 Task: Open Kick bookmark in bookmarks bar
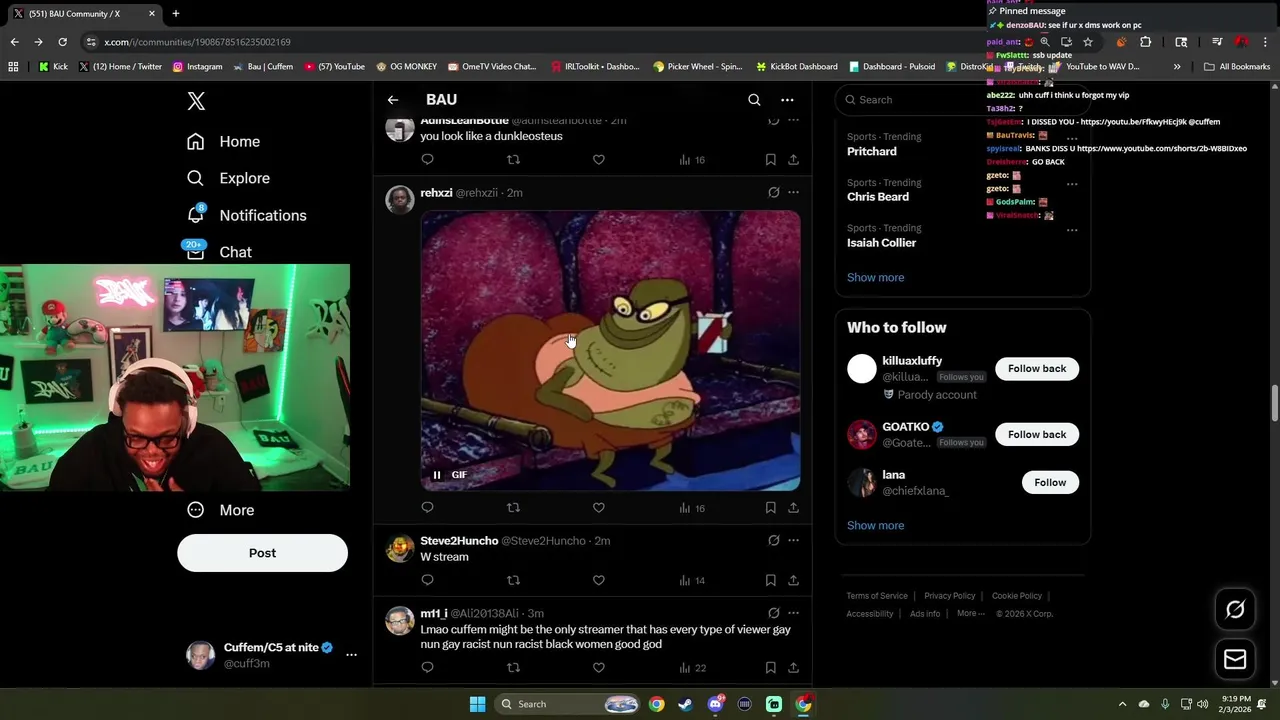coord(53,67)
